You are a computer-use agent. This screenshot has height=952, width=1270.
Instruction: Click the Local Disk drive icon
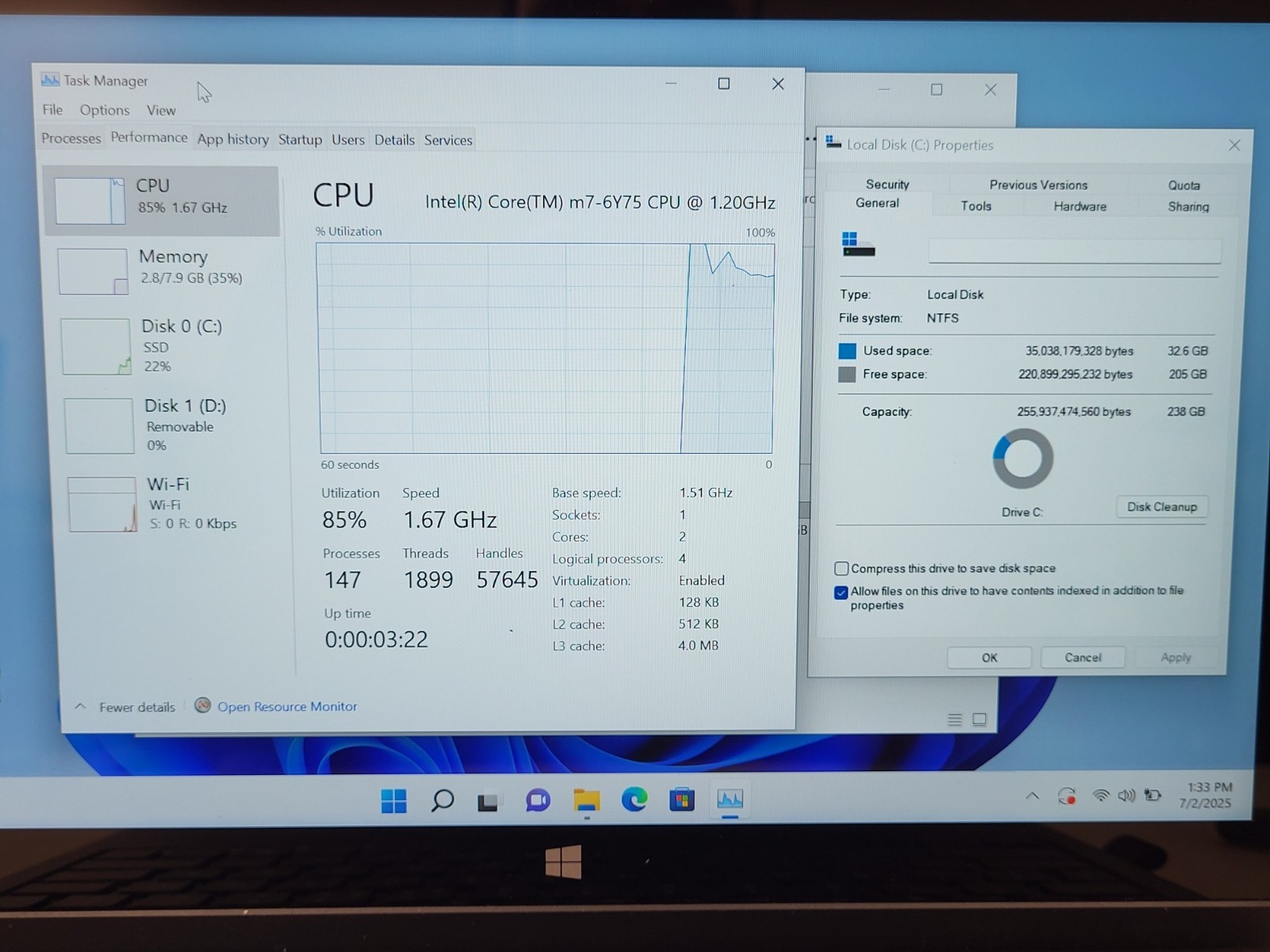point(858,244)
